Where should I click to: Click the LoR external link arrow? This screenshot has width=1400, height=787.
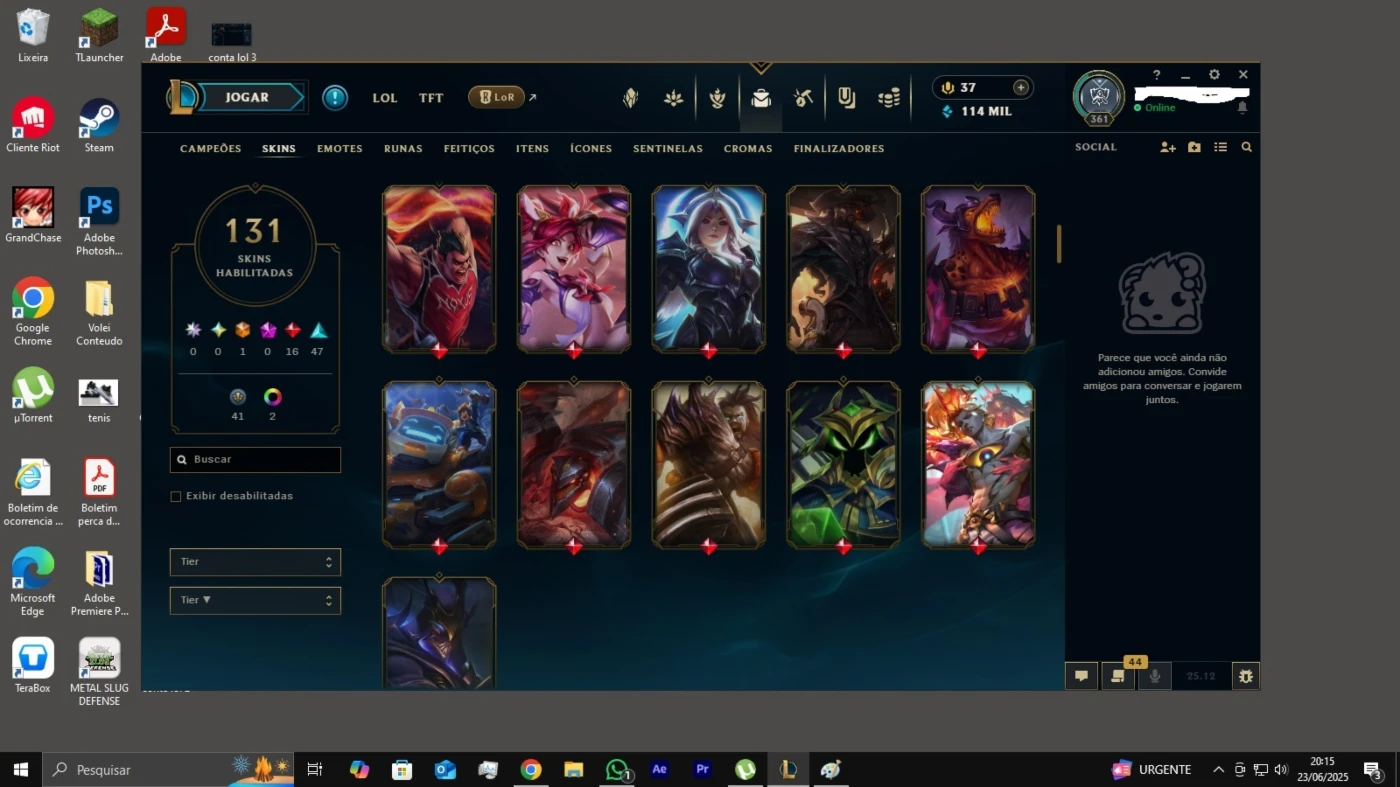click(x=532, y=97)
